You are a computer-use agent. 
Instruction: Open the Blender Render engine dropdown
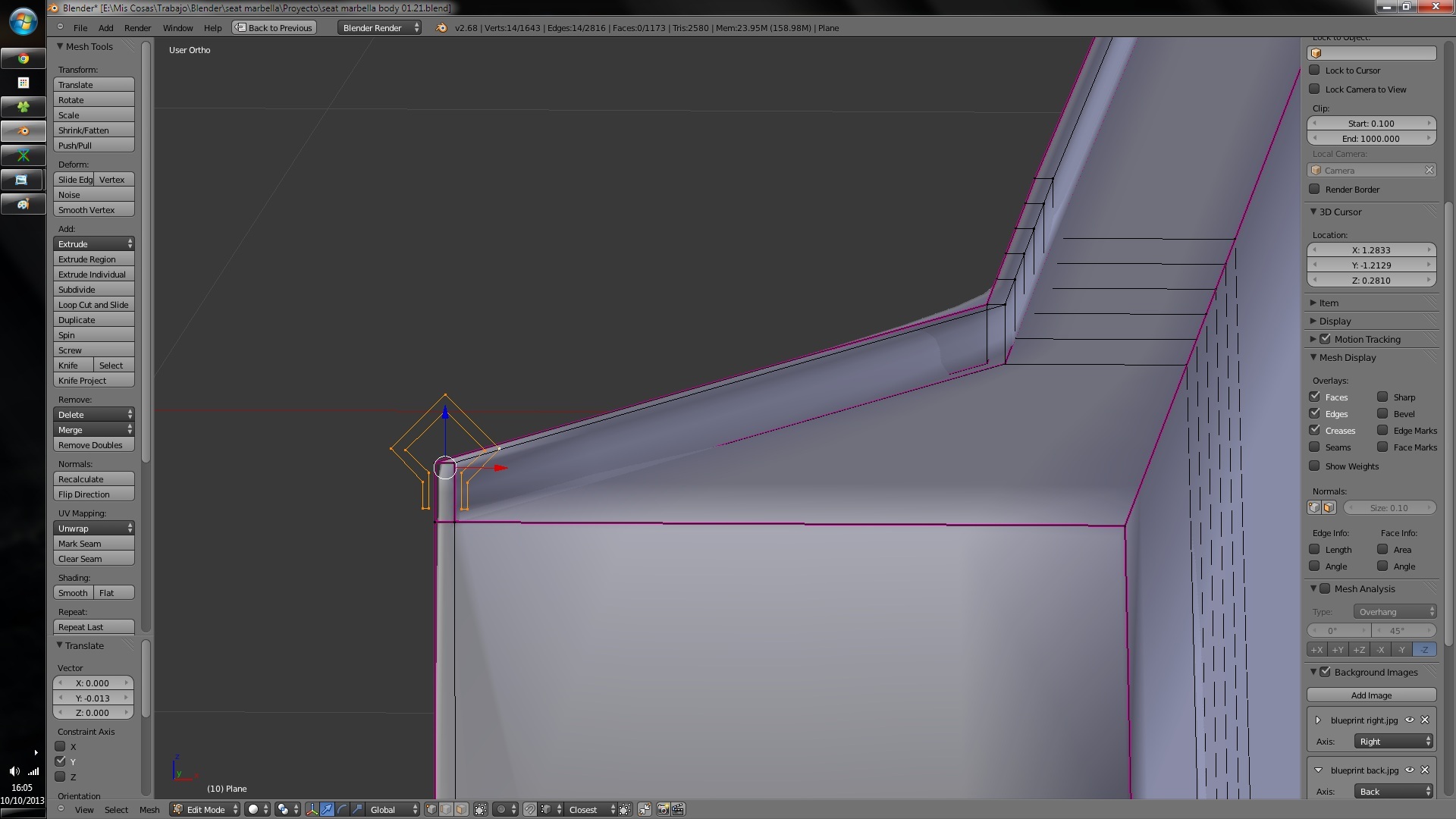pos(380,27)
